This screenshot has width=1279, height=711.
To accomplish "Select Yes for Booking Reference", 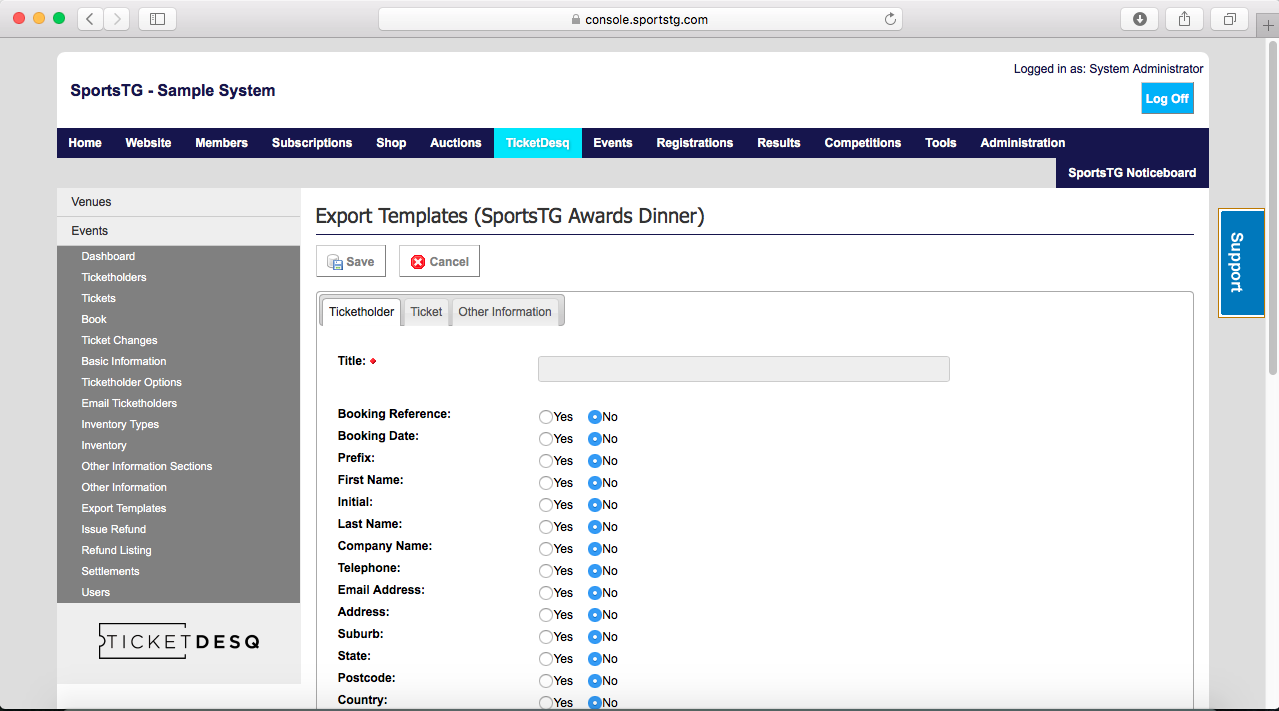I will [x=546, y=417].
